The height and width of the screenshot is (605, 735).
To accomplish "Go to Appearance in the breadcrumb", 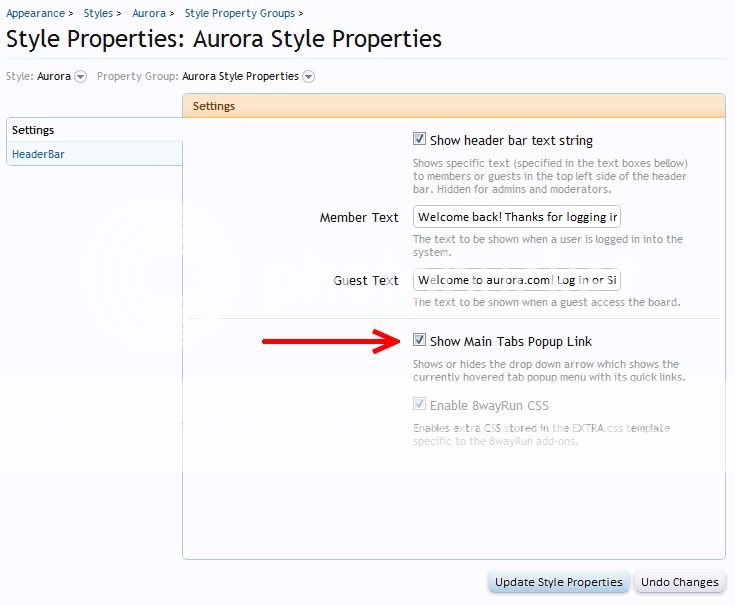I will [x=35, y=14].
